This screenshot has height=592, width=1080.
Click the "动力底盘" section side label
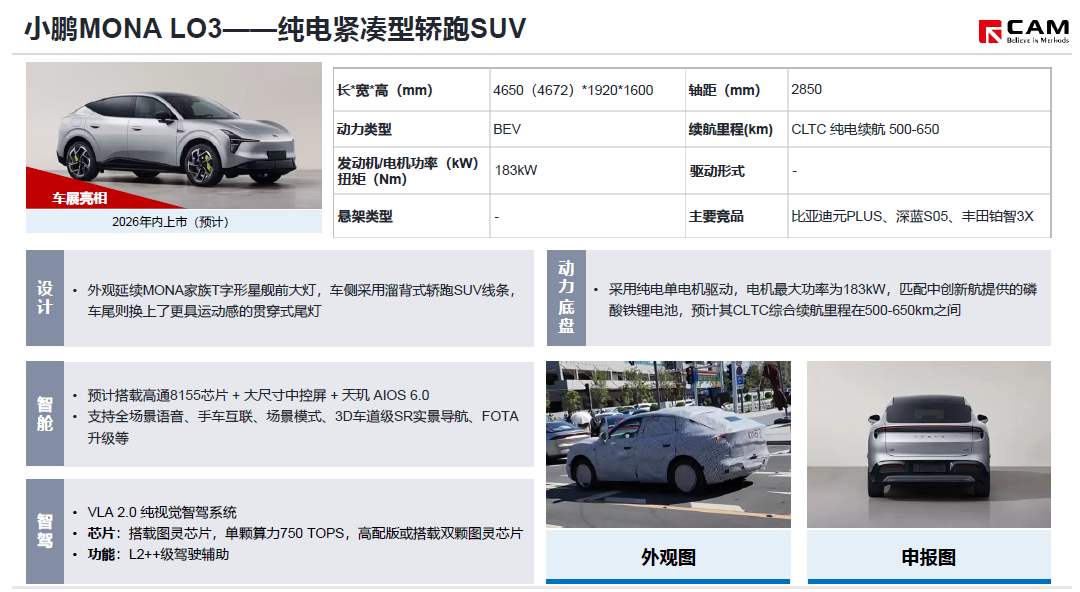pos(566,298)
